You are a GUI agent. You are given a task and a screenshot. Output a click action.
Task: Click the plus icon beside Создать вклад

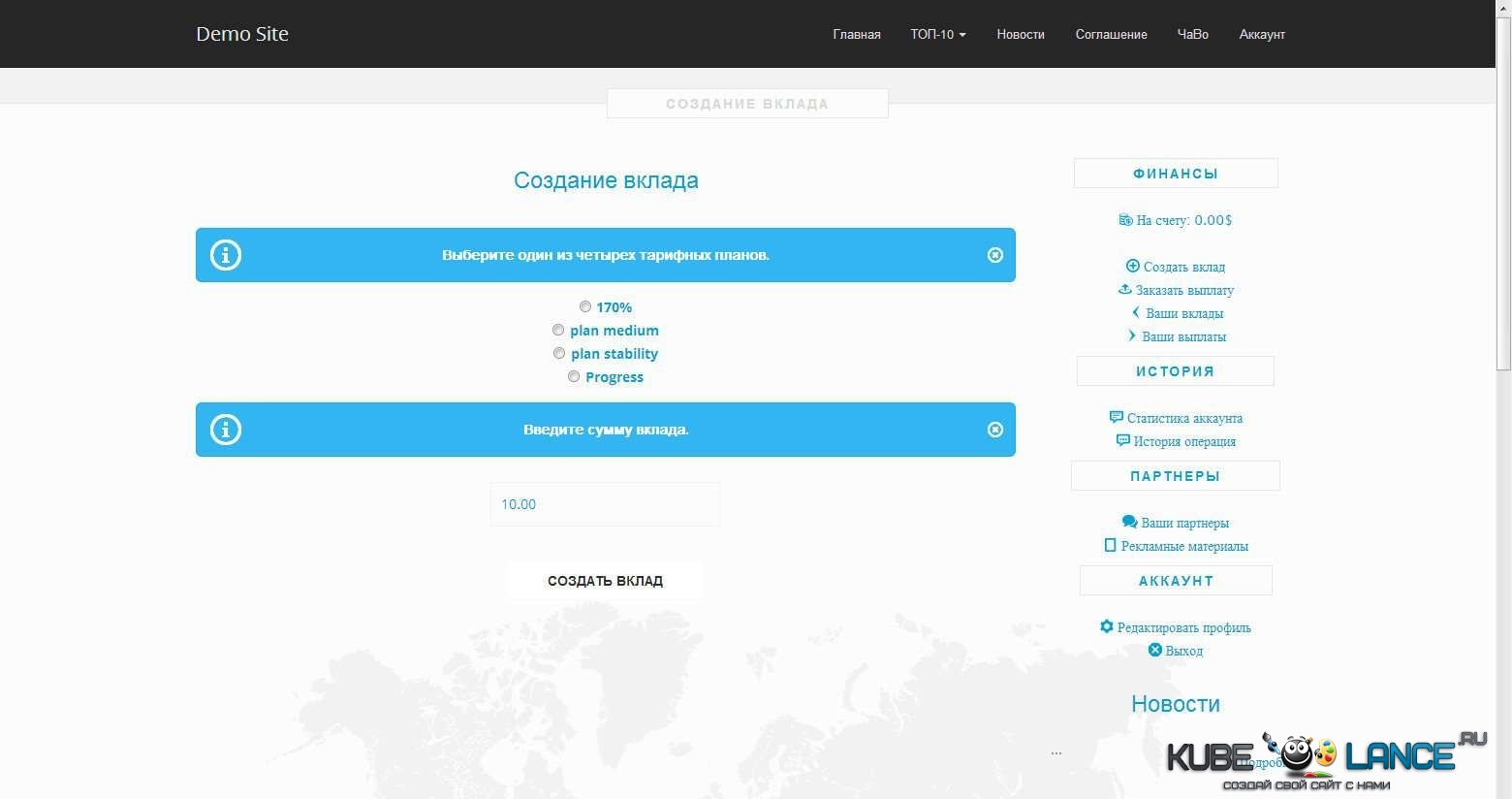point(1132,266)
